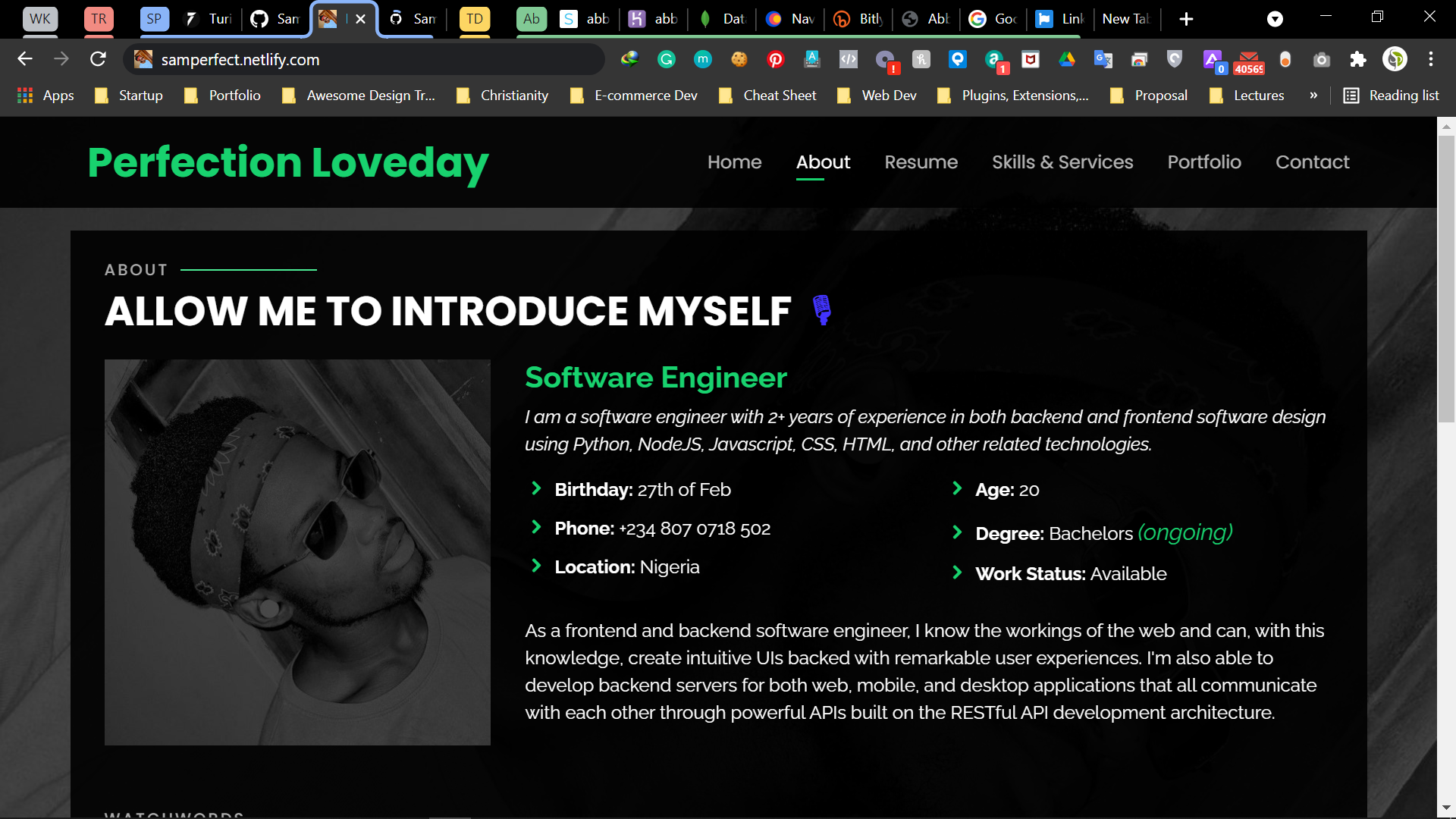
Task: Open the cookie editor extension
Action: click(x=739, y=59)
